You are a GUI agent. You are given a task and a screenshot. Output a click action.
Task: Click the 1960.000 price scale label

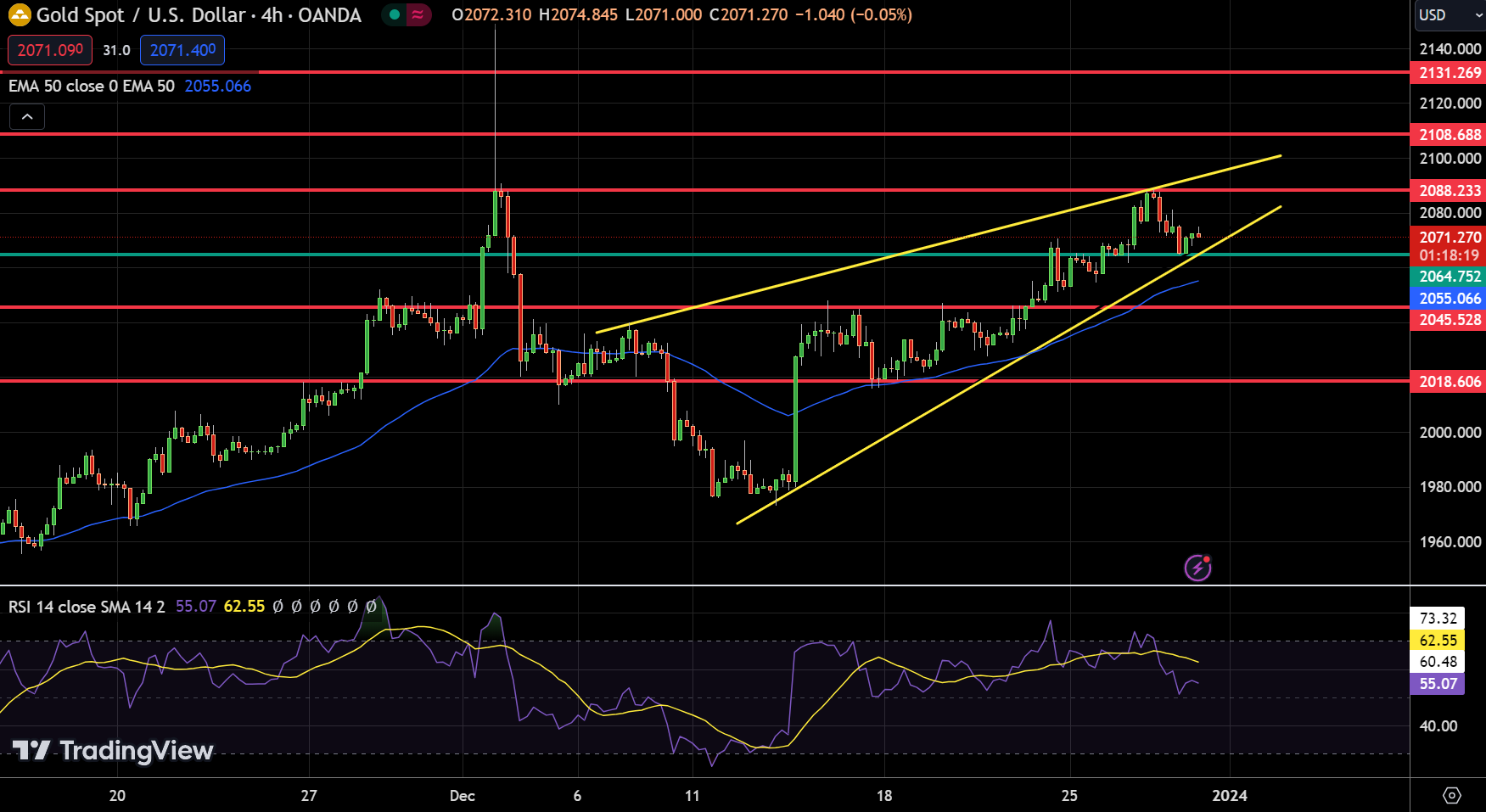pos(1450,542)
